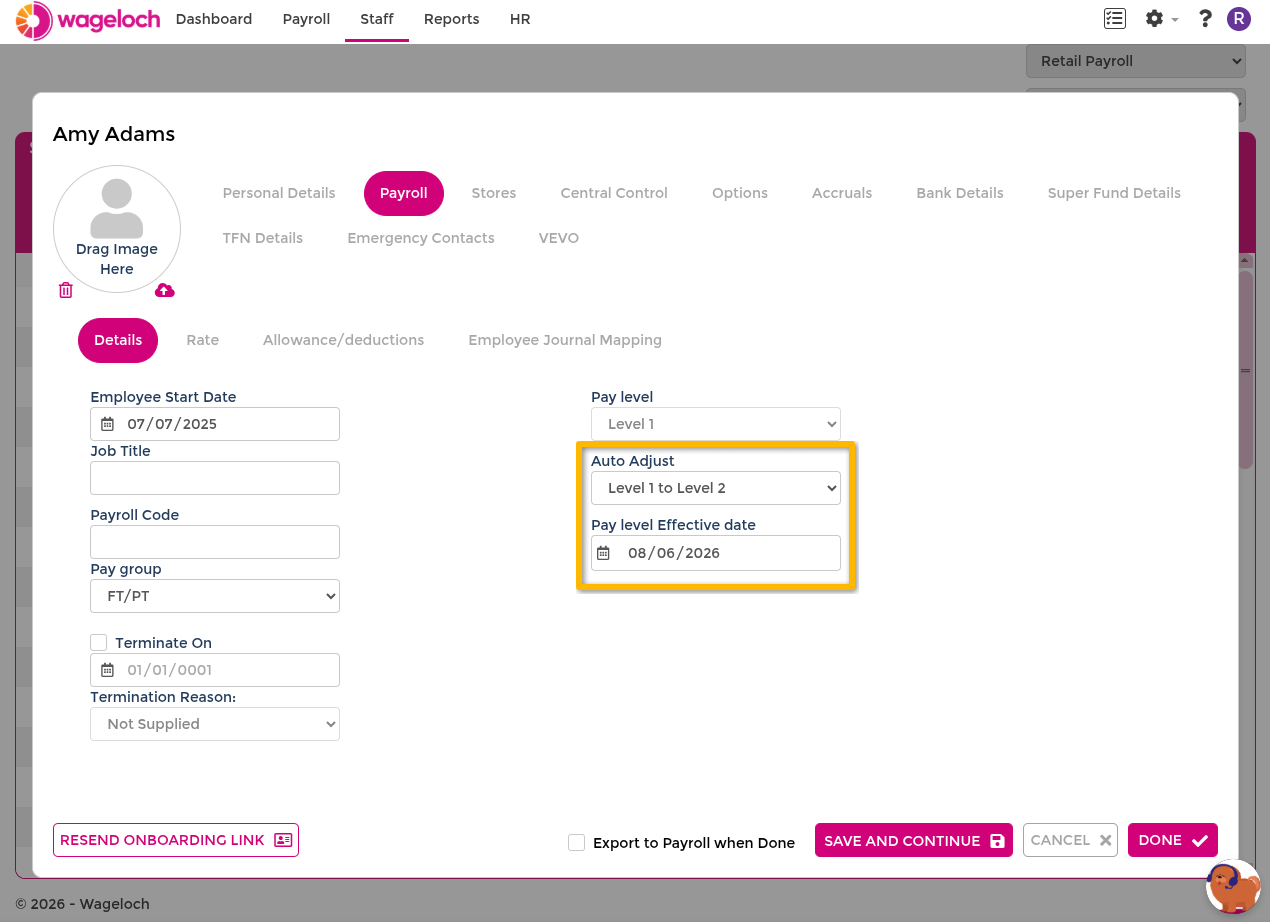Click the Job Title input field

point(215,478)
